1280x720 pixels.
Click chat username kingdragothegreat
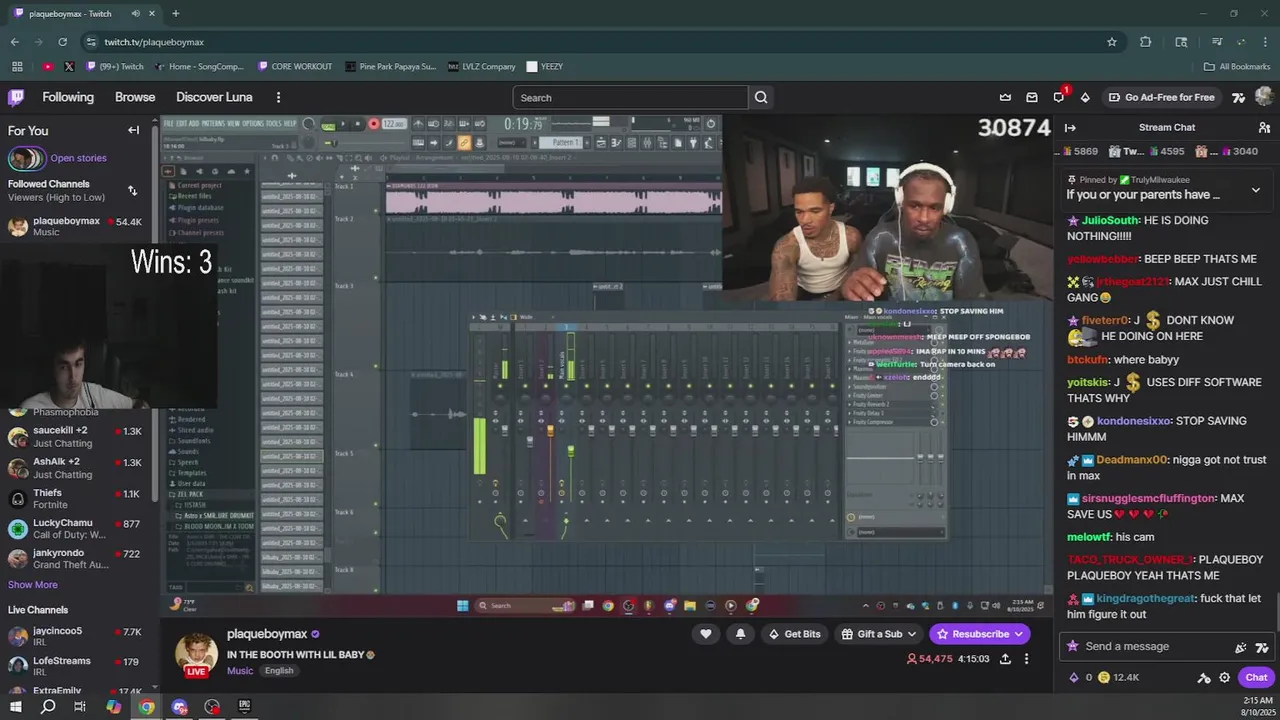[1145, 598]
